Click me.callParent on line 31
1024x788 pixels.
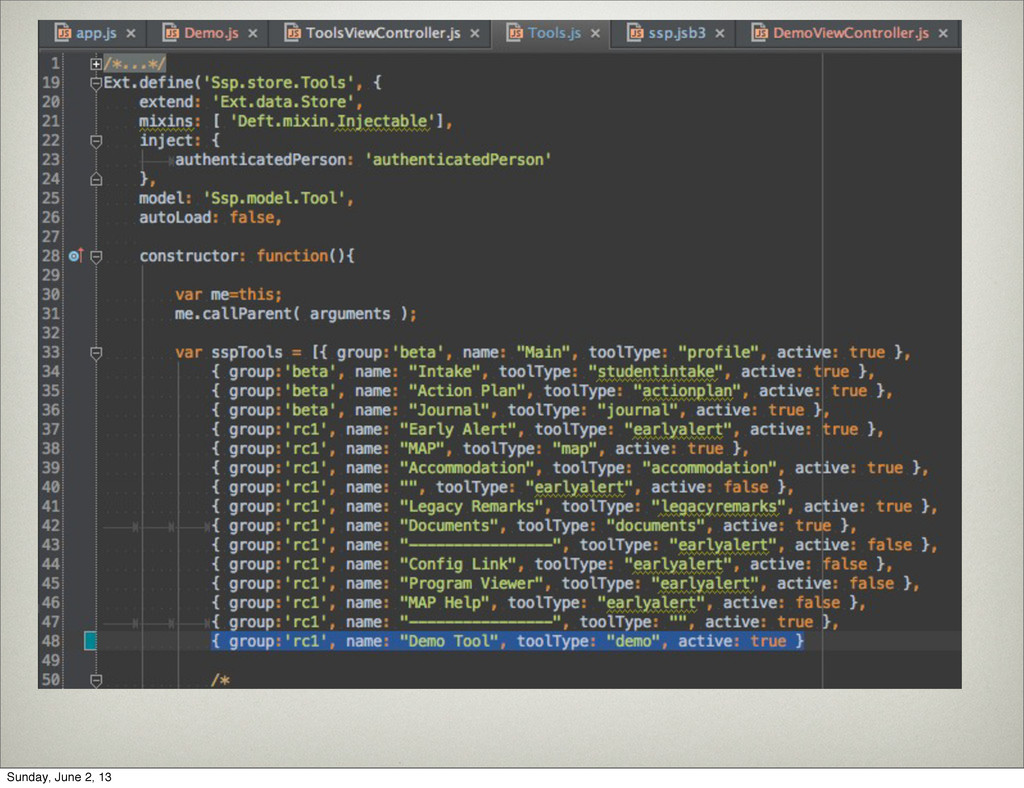point(233,314)
